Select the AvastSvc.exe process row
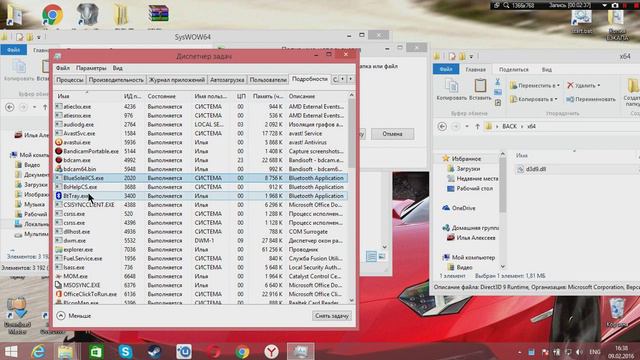Screen dimensions: 640x360 (201, 133)
